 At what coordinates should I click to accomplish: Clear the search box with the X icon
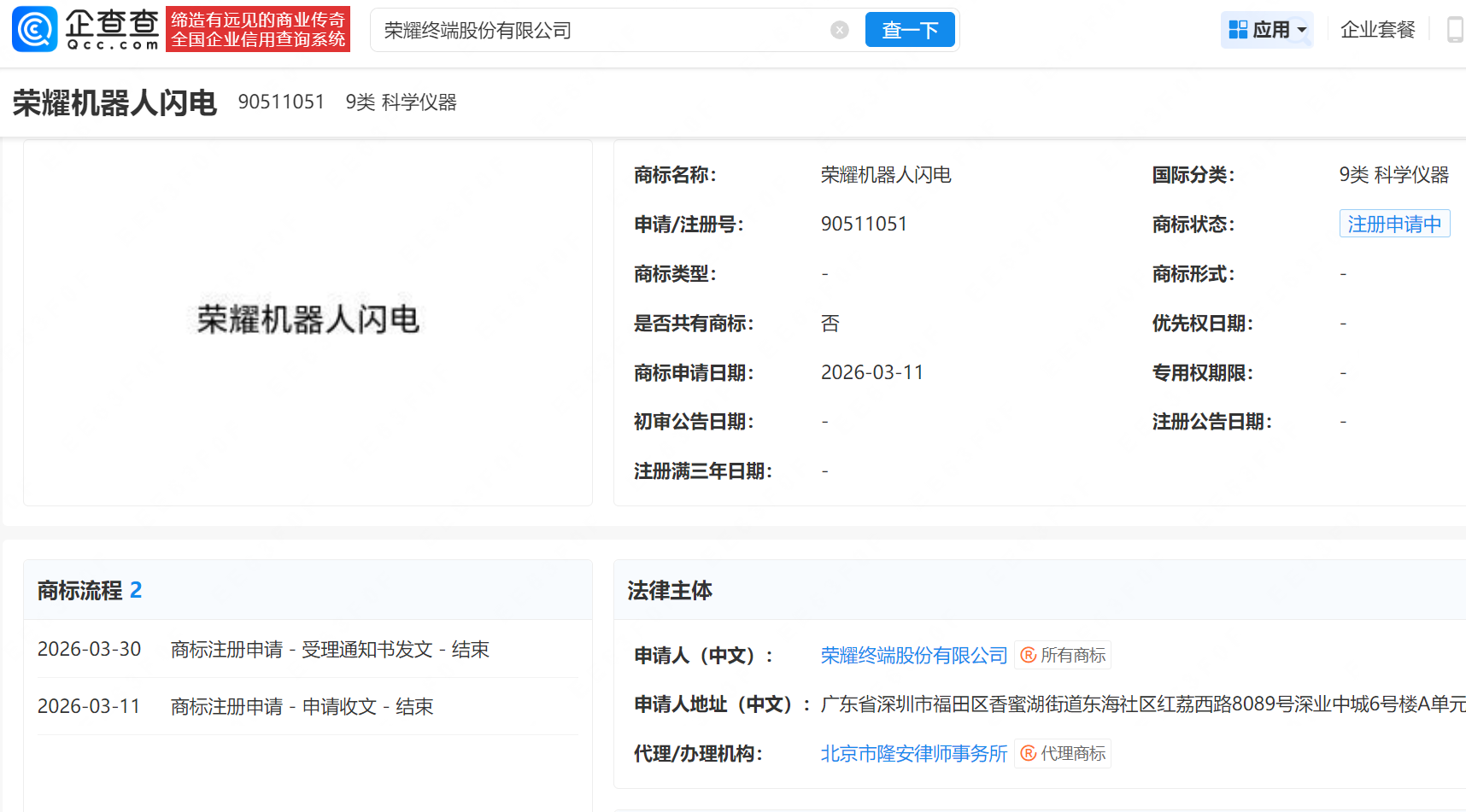point(839,31)
